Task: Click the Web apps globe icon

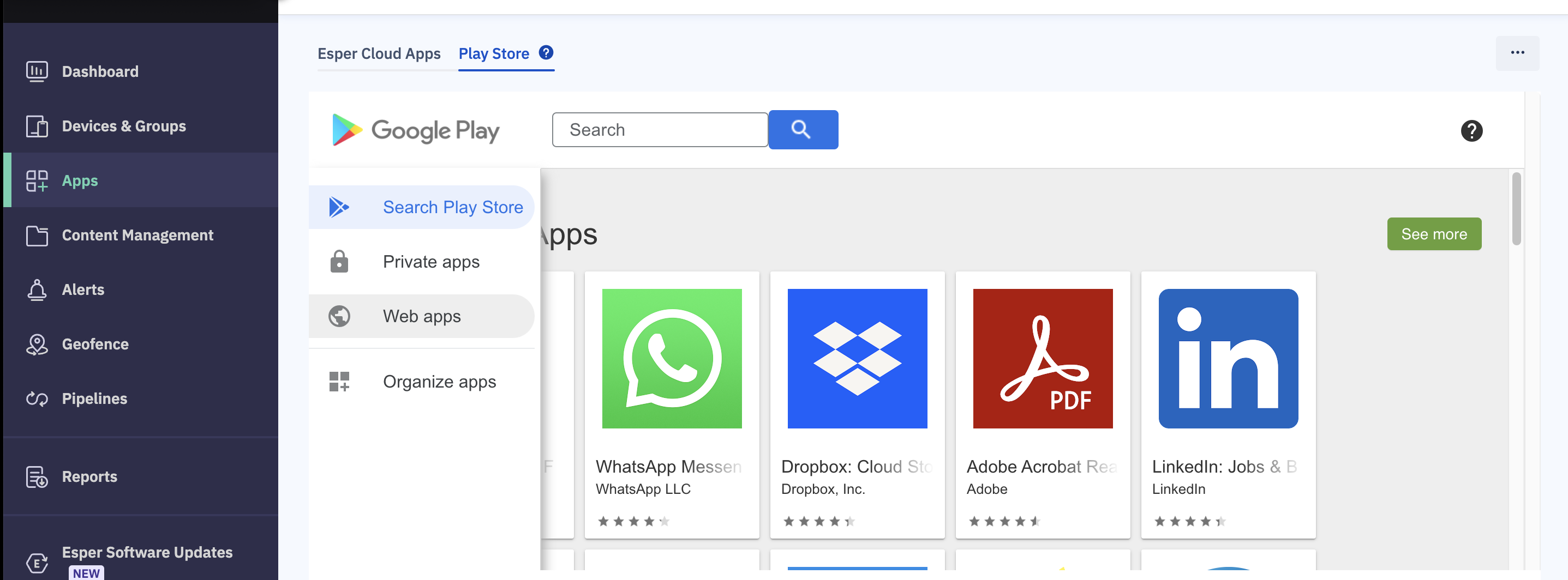Action: [x=339, y=316]
